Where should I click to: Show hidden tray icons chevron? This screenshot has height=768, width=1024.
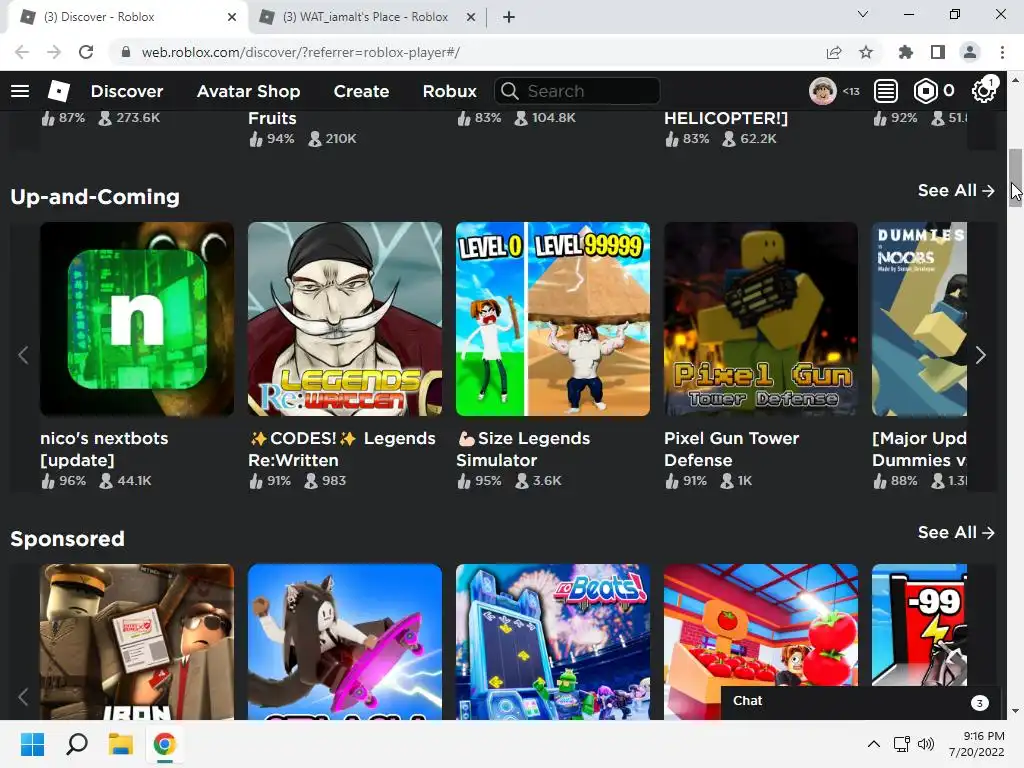(x=874, y=744)
